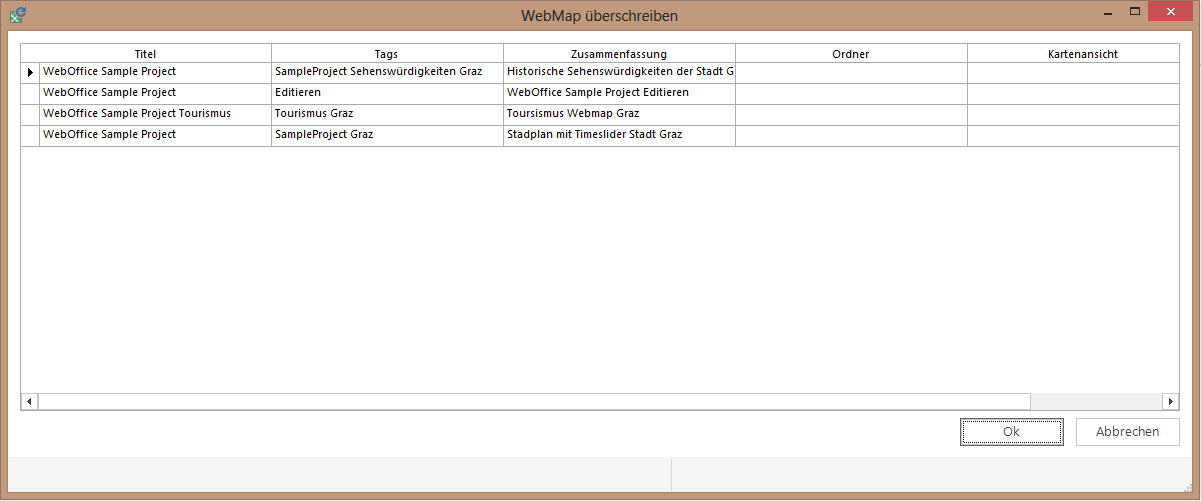Click the Kartenansicht column header
The width and height of the screenshot is (1201, 501).
pyautogui.click(x=1073, y=54)
